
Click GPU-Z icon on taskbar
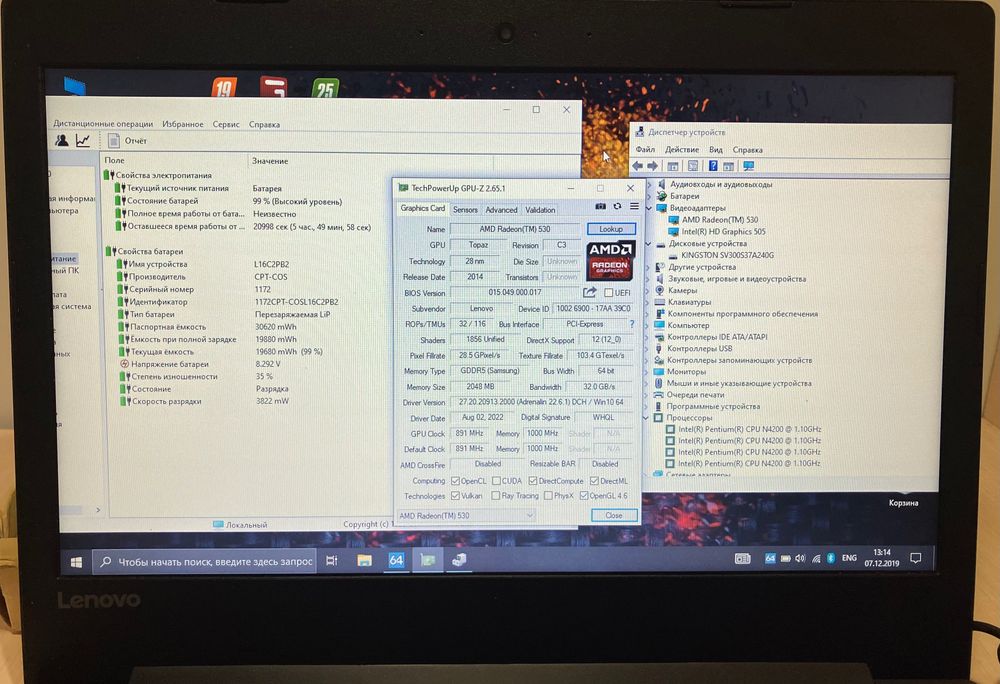coord(427,560)
